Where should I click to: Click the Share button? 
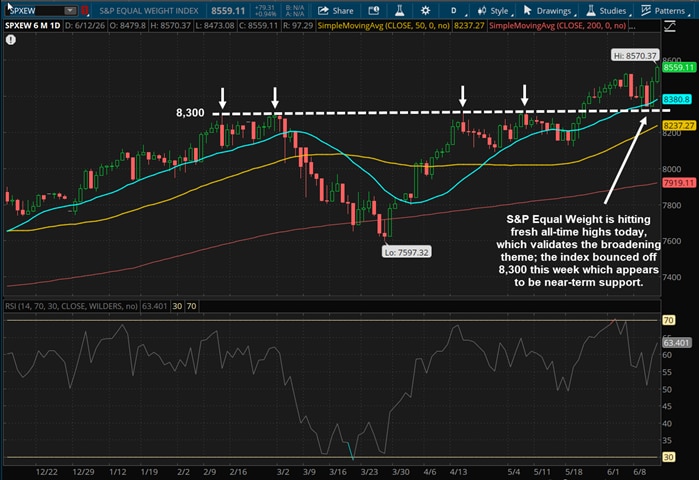click(x=336, y=11)
